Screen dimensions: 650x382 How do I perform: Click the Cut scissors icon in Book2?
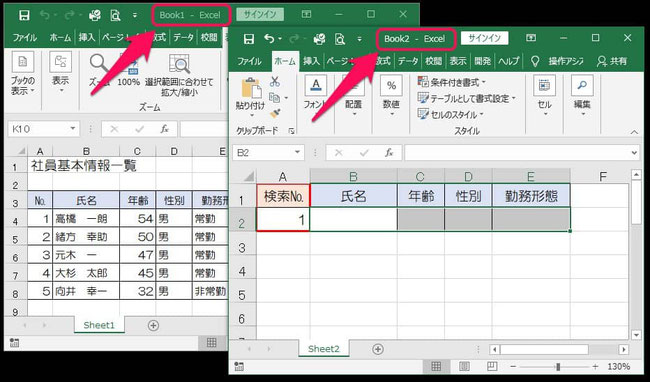[x=275, y=81]
